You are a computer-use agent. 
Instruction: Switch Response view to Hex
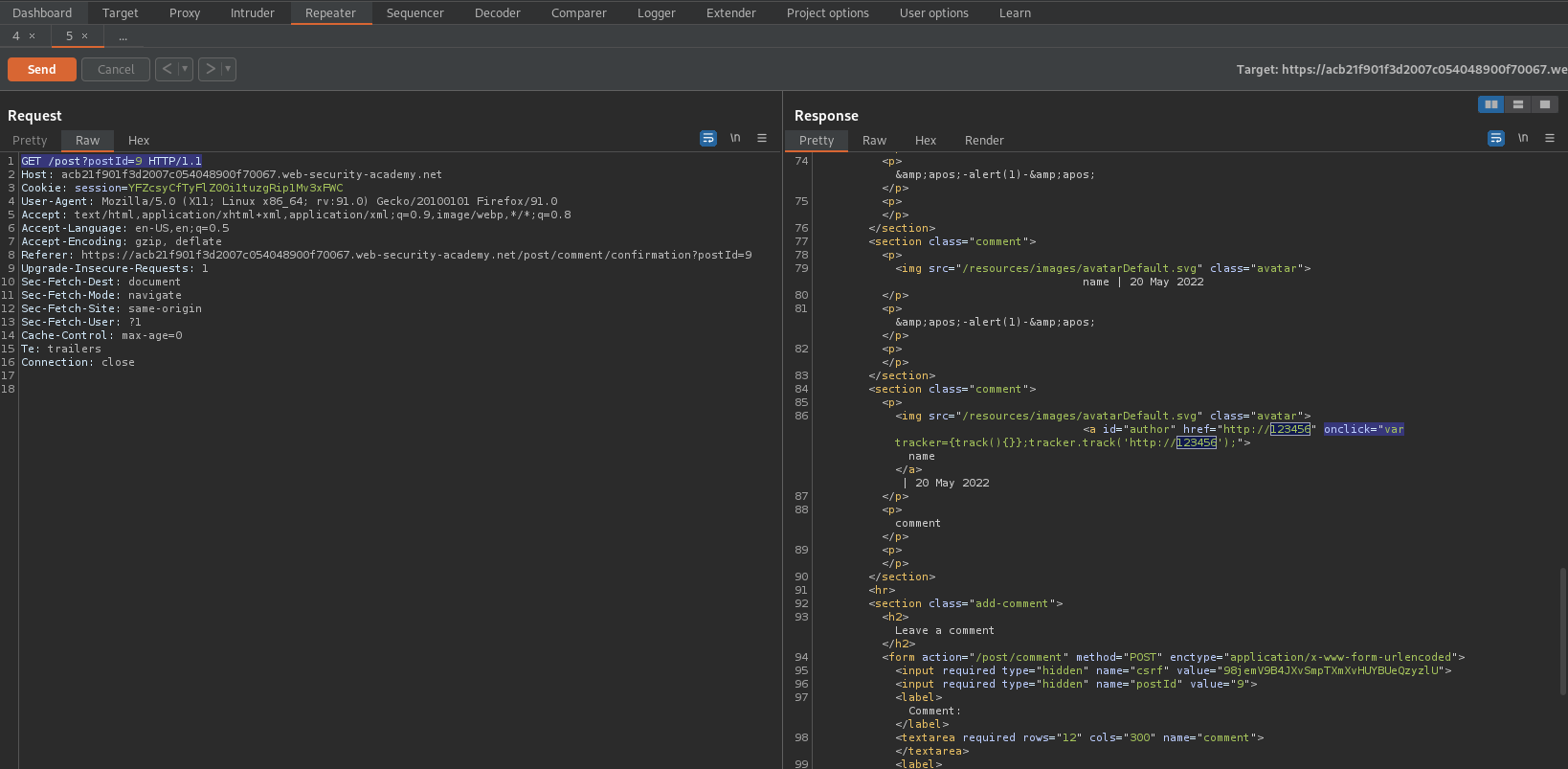click(x=926, y=140)
